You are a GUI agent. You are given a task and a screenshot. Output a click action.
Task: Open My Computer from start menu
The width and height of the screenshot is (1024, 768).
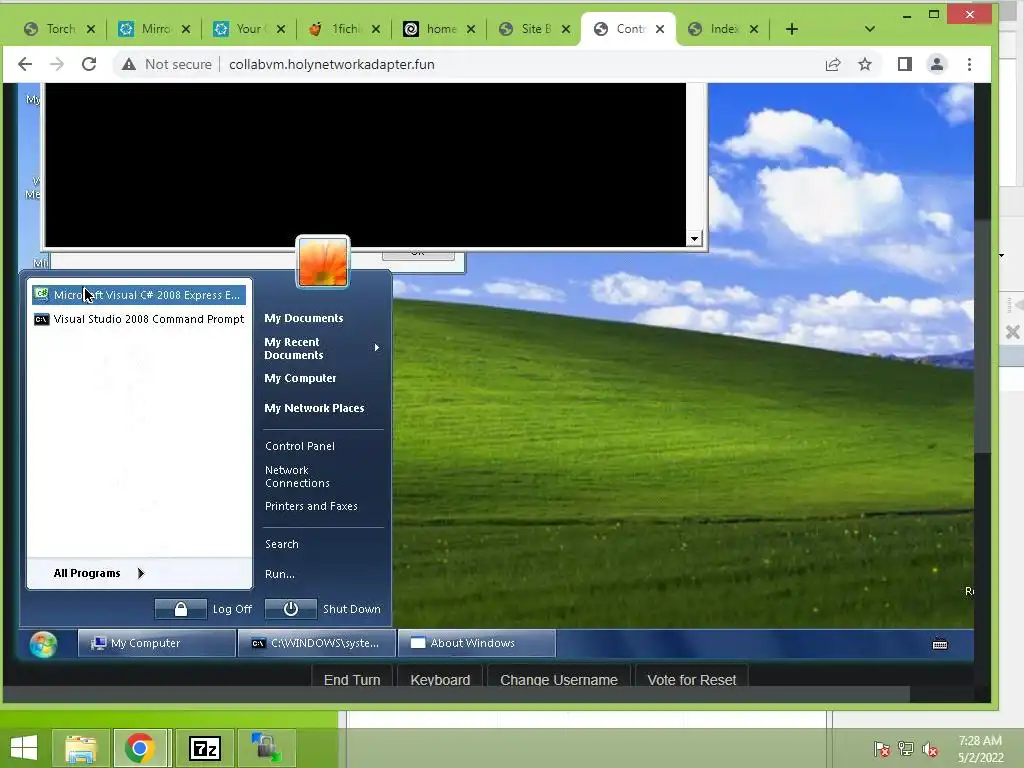pyautogui.click(x=300, y=378)
